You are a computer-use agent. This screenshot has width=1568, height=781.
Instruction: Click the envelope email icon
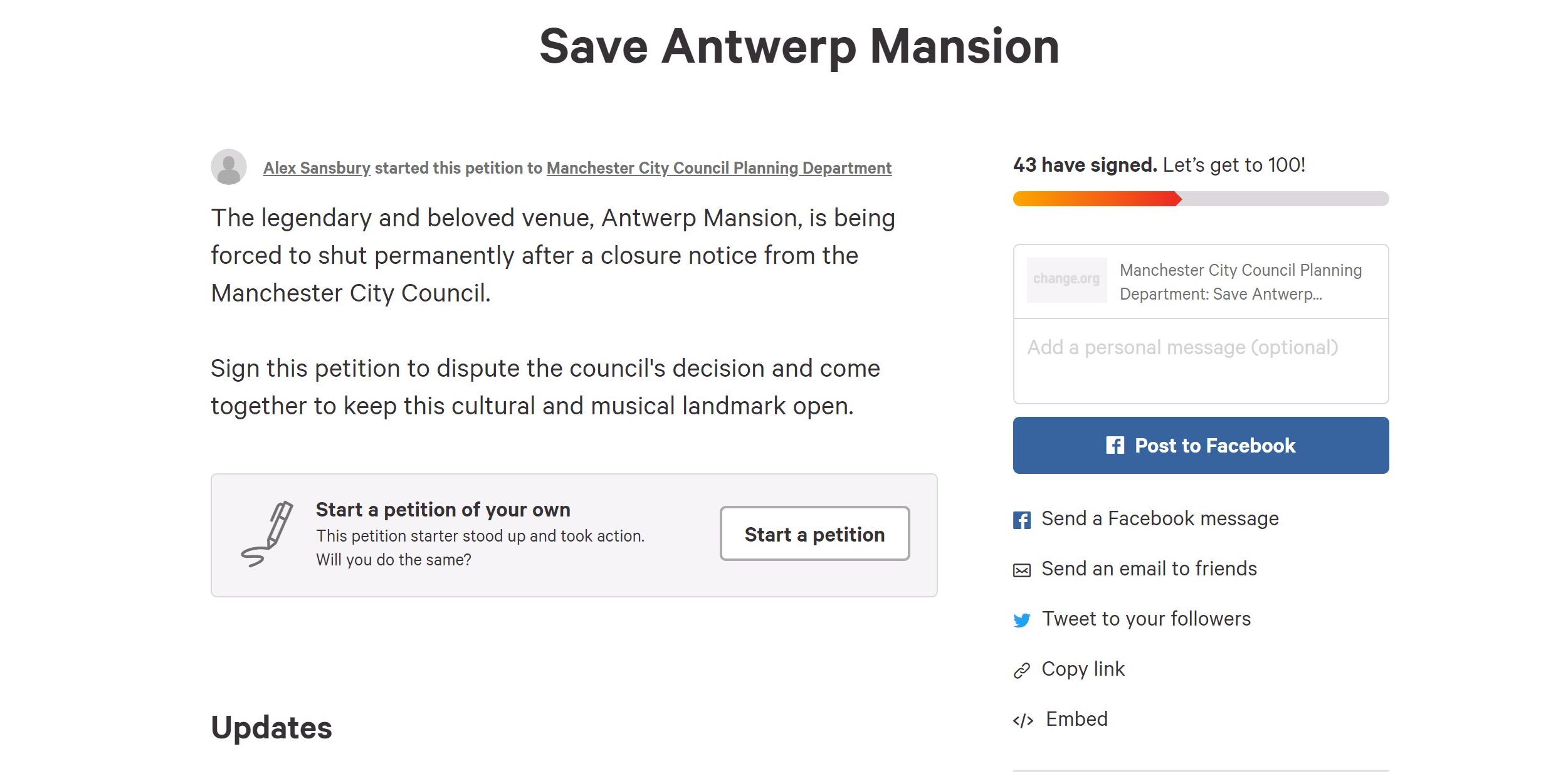pos(1022,570)
